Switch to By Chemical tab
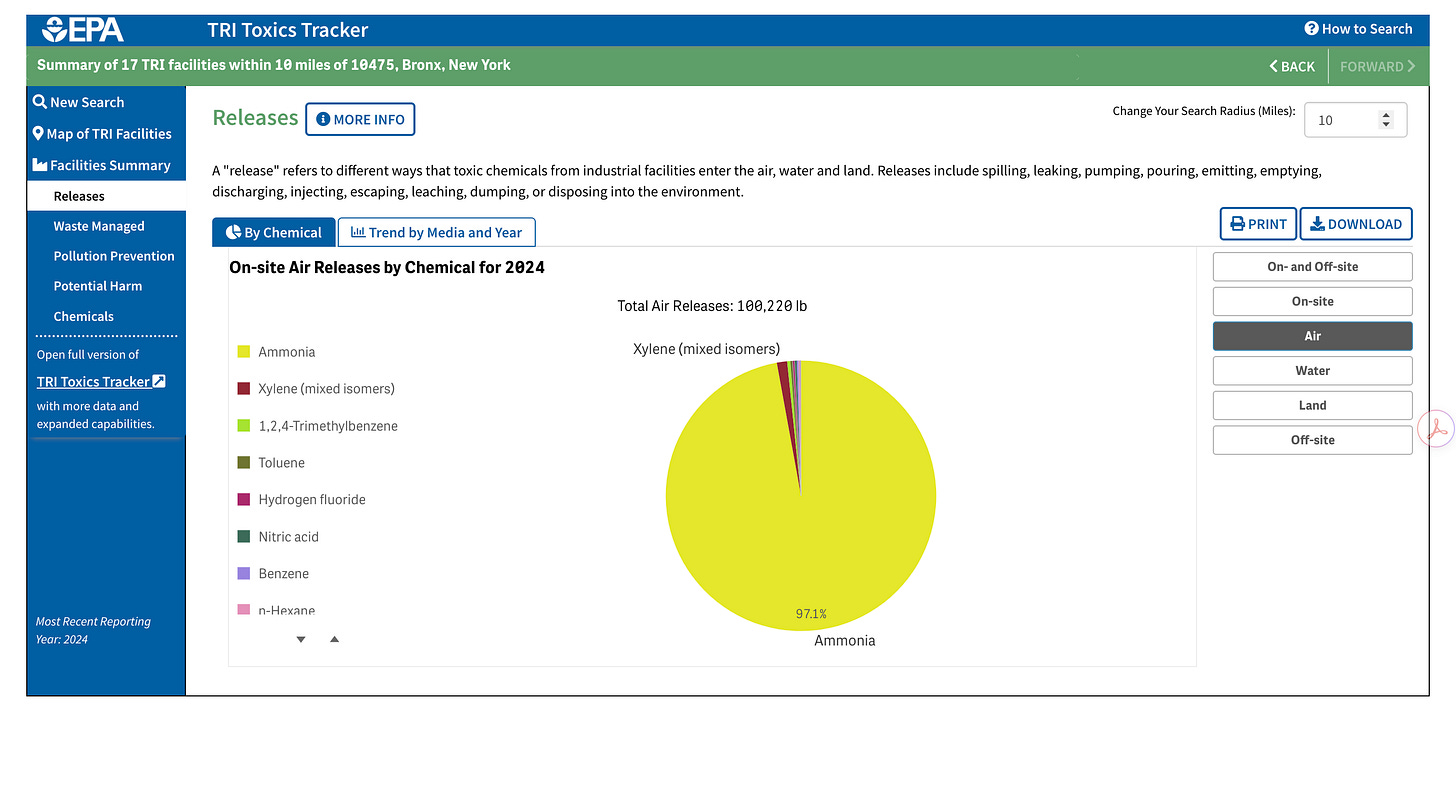 [x=274, y=232]
